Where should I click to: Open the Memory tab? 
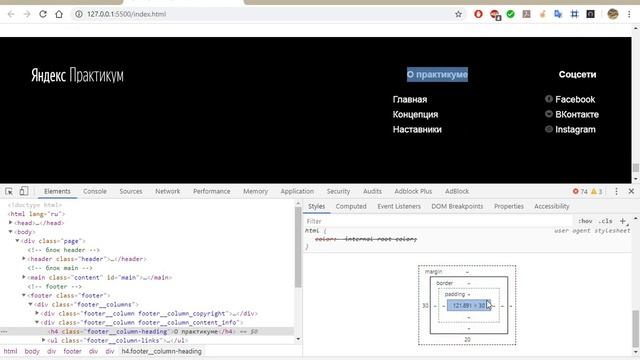[x=256, y=191]
